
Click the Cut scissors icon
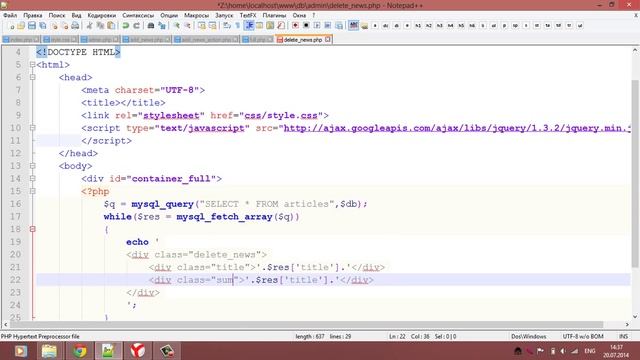pyautogui.click(x=89, y=26)
